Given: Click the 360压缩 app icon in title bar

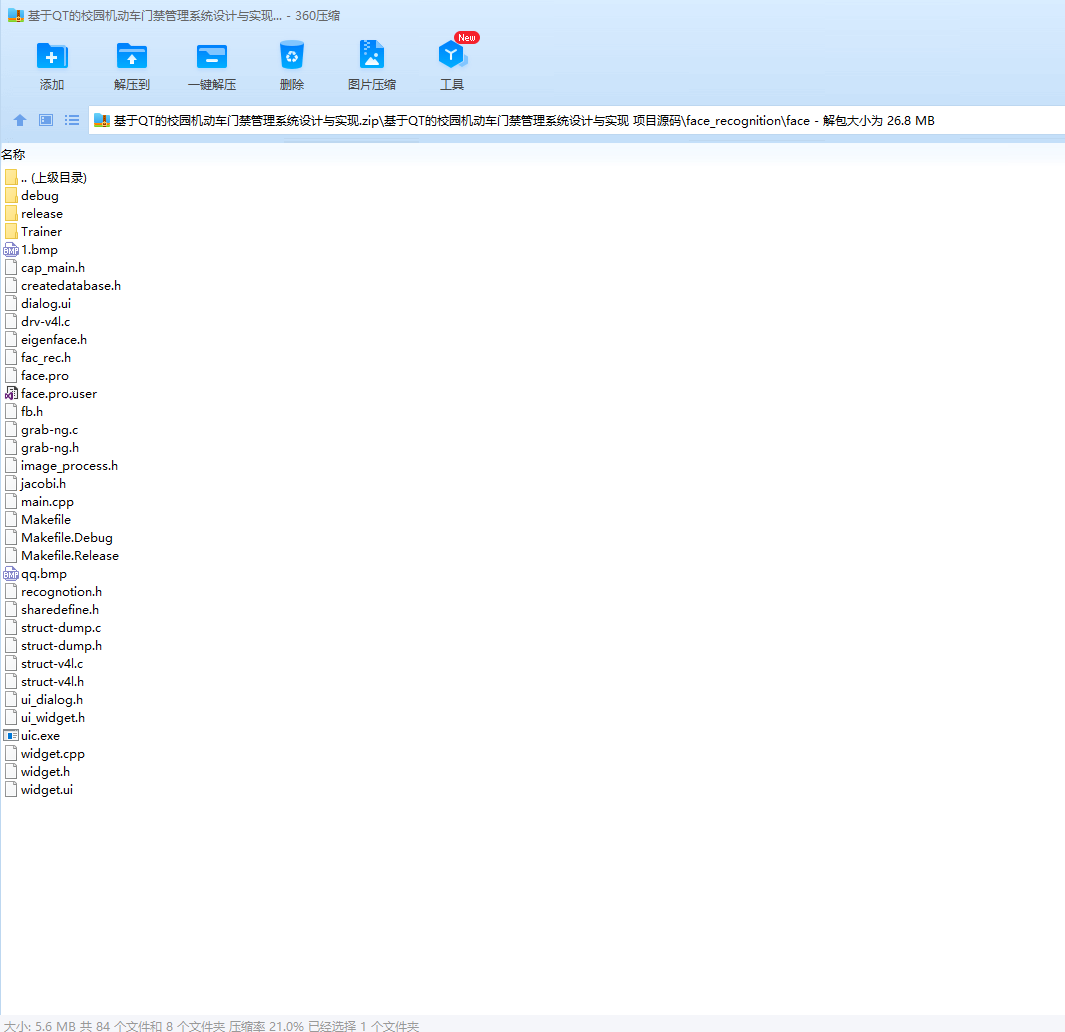Looking at the screenshot, I should (16, 15).
